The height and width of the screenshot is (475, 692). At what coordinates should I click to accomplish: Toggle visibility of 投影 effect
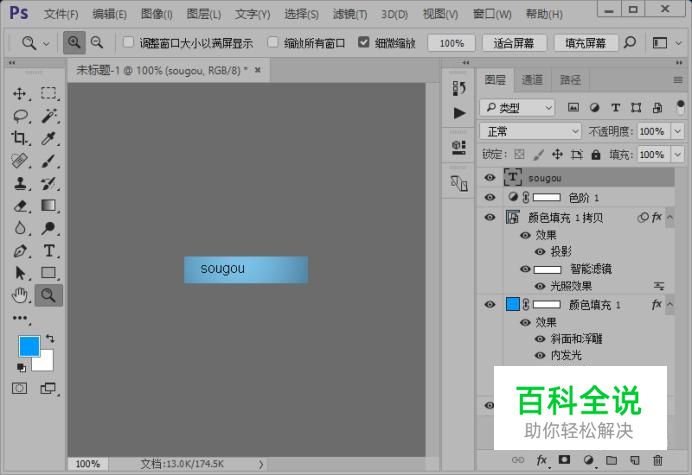(x=540, y=252)
